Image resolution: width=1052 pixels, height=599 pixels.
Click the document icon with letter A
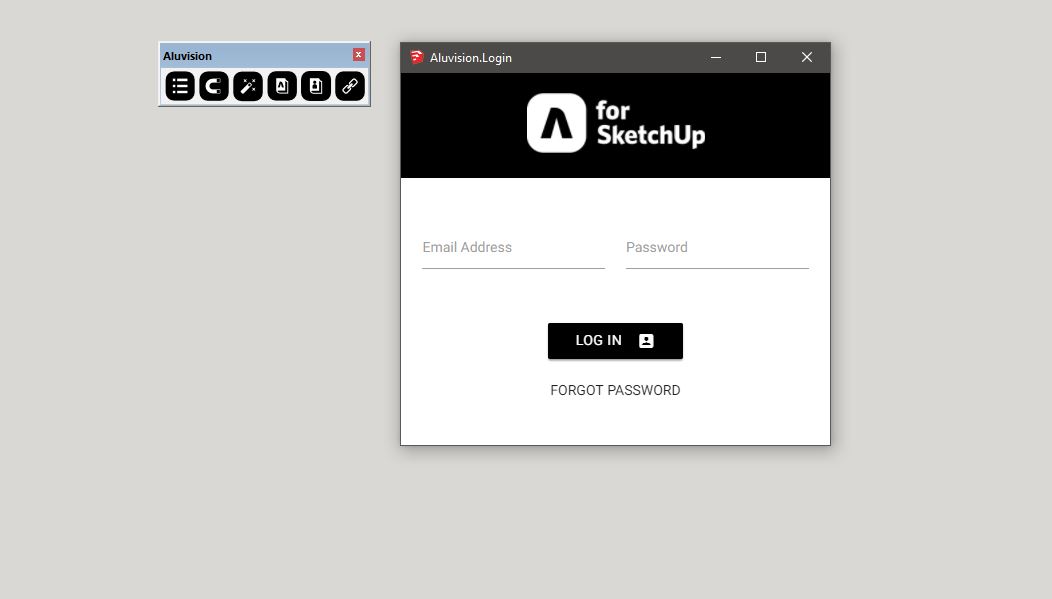pyautogui.click(x=282, y=87)
